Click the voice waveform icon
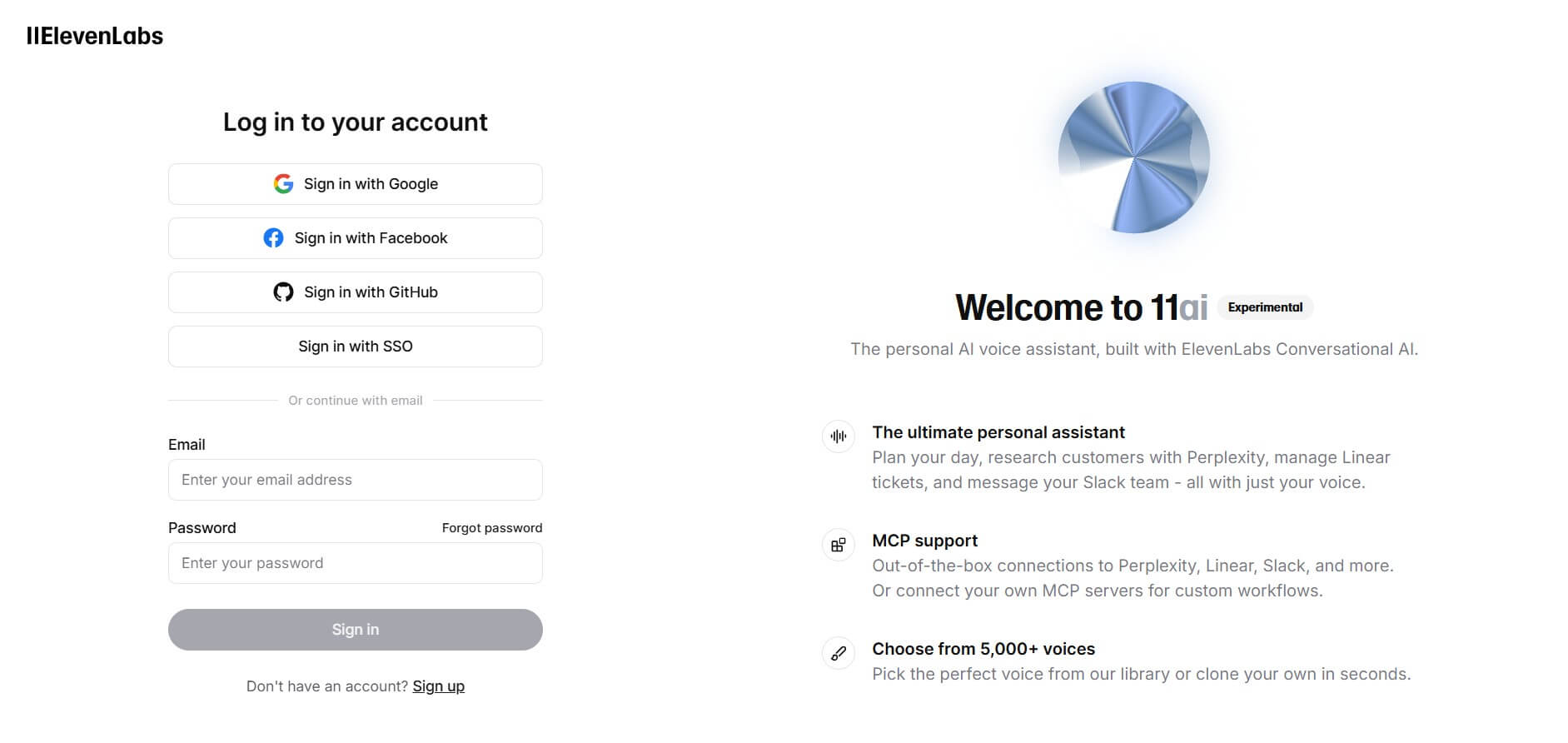 point(839,436)
